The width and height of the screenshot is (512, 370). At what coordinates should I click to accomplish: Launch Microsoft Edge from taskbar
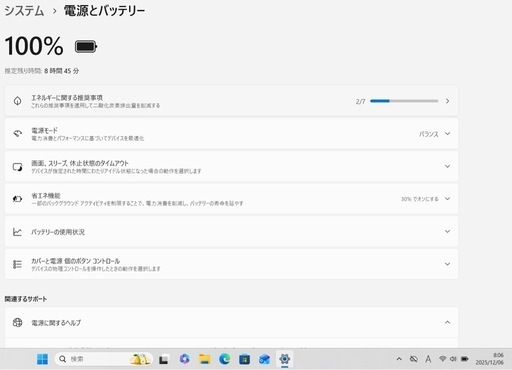[224, 359]
